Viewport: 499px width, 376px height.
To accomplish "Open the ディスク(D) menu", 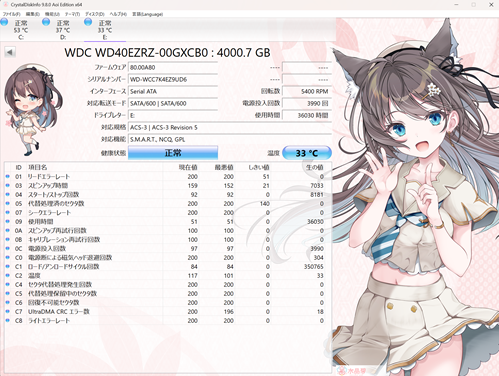I will coord(95,14).
